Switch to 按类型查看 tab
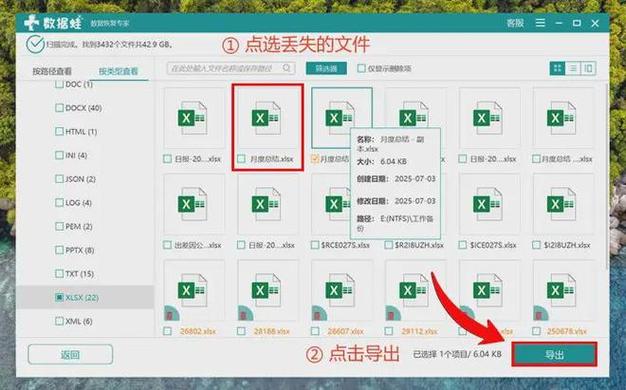 pos(118,71)
